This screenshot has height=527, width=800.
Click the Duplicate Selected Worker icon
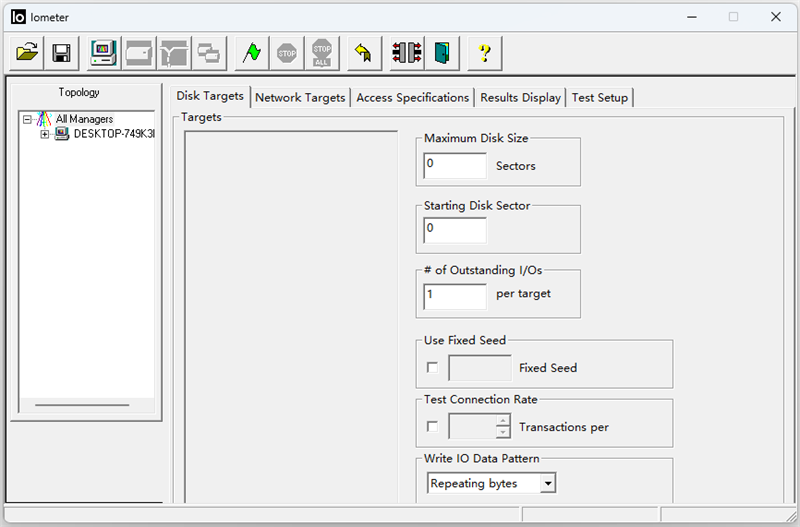209,53
